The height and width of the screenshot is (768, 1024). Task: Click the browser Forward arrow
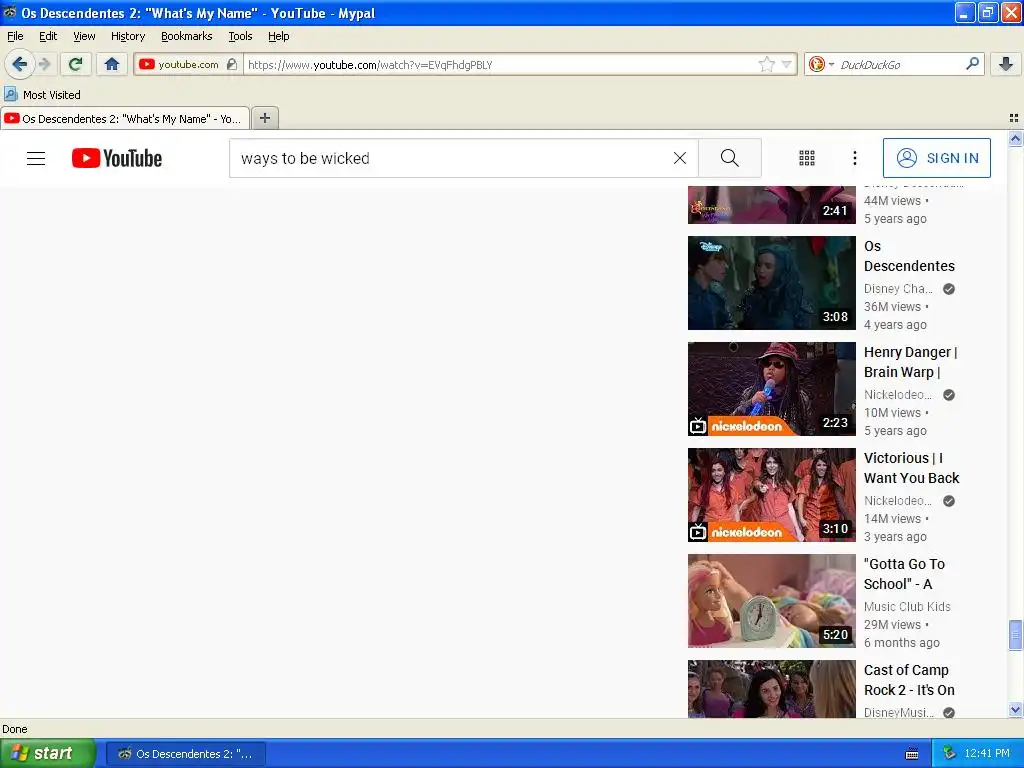pyautogui.click(x=44, y=64)
